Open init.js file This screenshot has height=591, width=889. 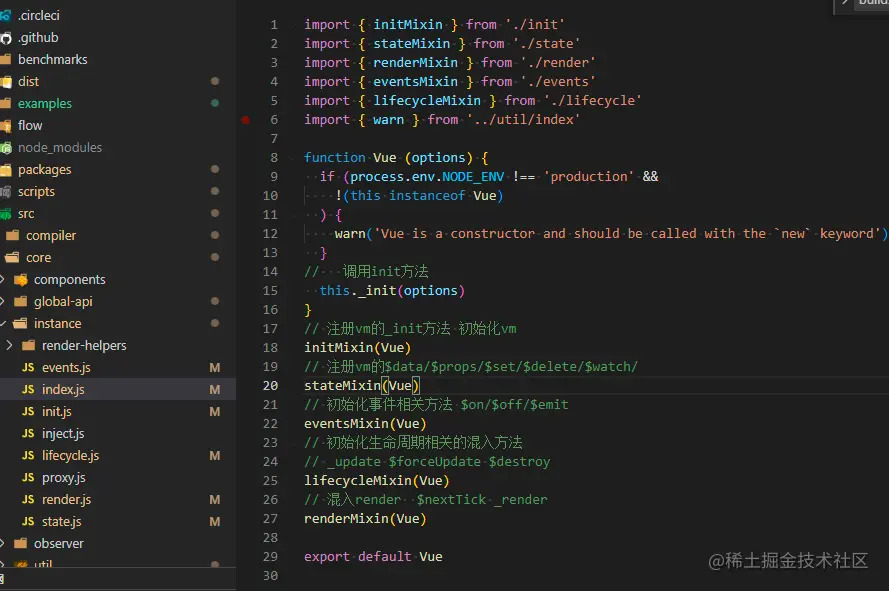[x=57, y=412]
